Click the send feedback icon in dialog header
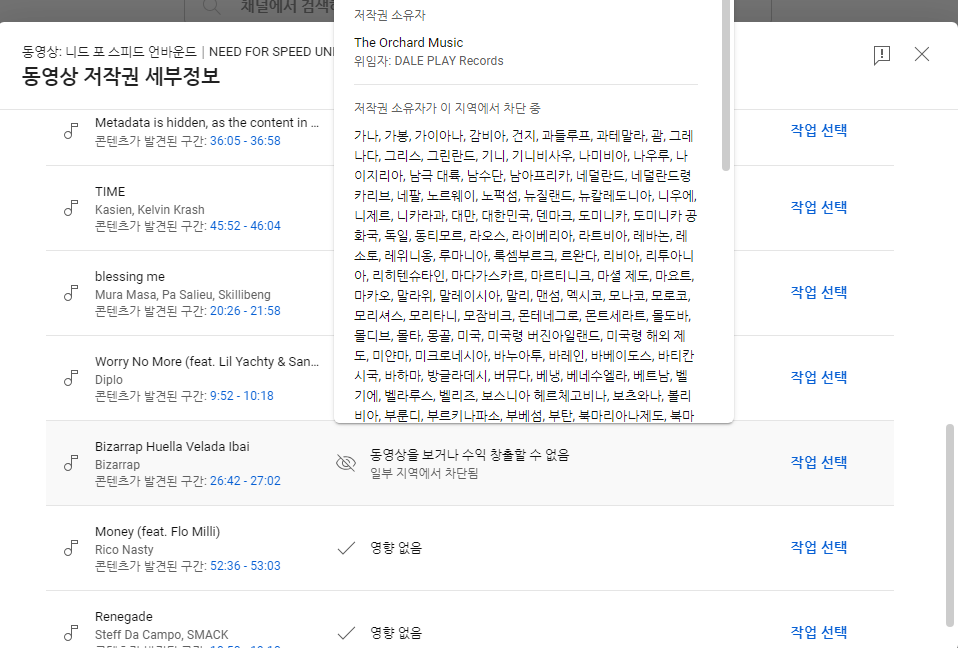 coord(881,55)
